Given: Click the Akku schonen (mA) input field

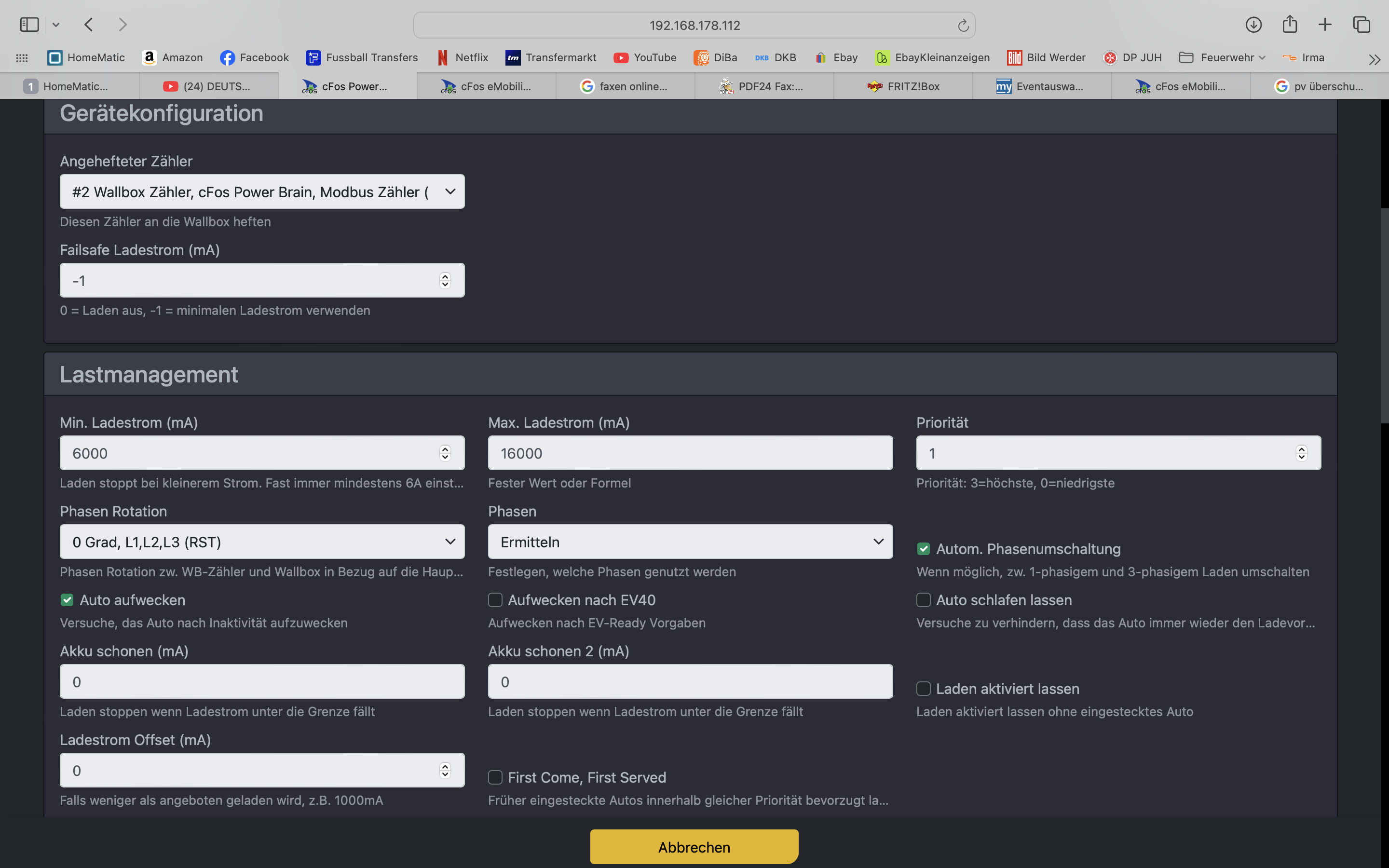Looking at the screenshot, I should point(262,682).
